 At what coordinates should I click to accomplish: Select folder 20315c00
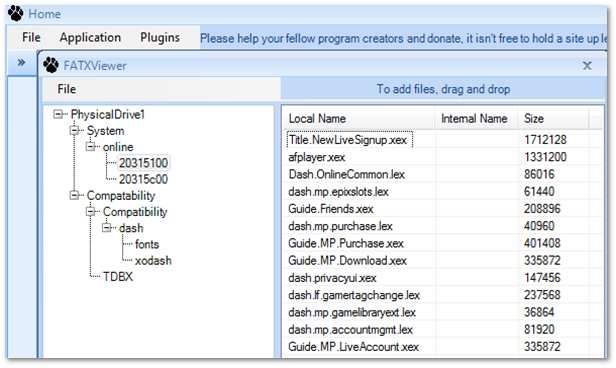coord(143,179)
